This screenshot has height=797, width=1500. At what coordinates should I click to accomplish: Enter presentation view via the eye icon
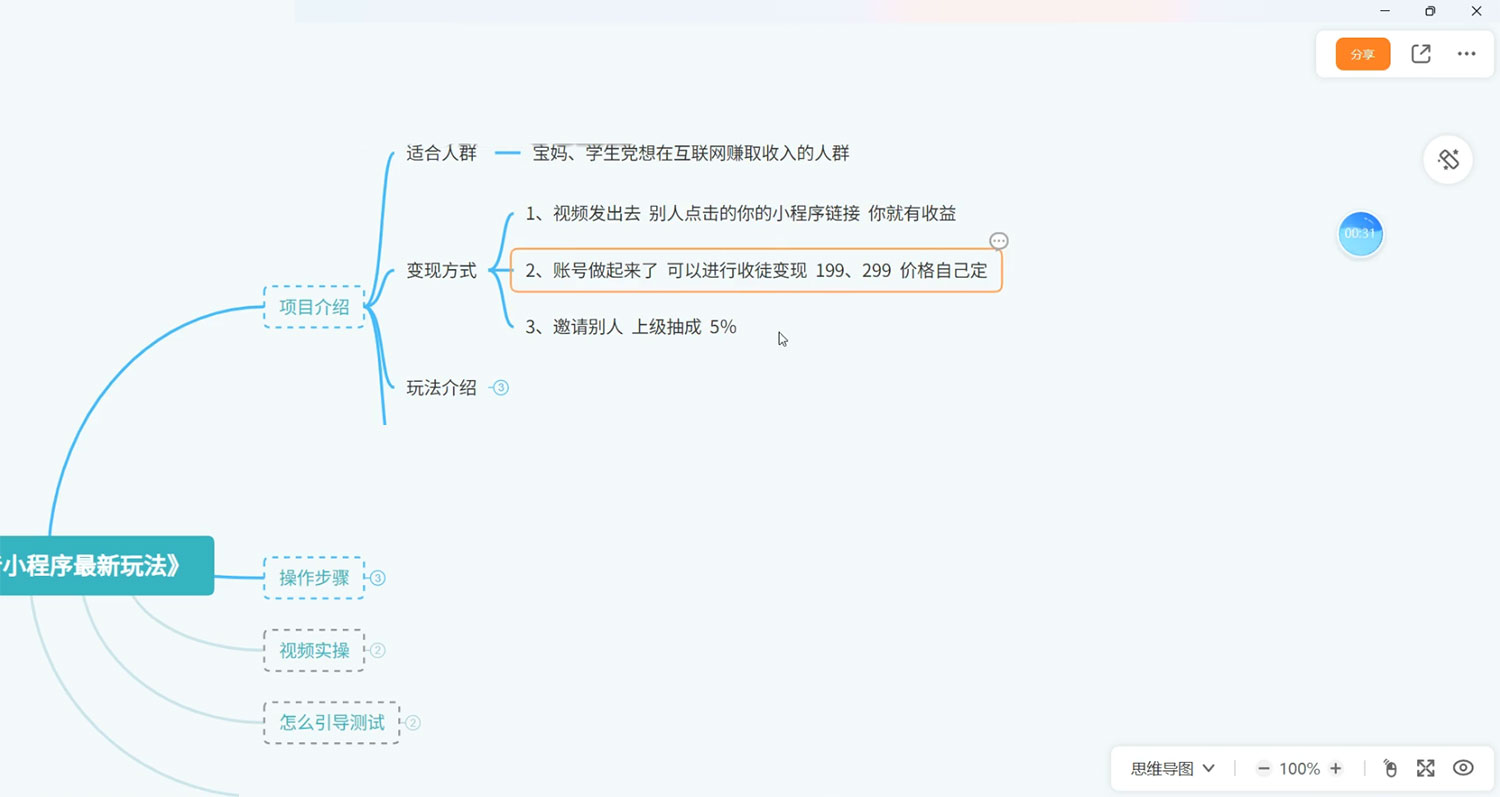click(1461, 768)
